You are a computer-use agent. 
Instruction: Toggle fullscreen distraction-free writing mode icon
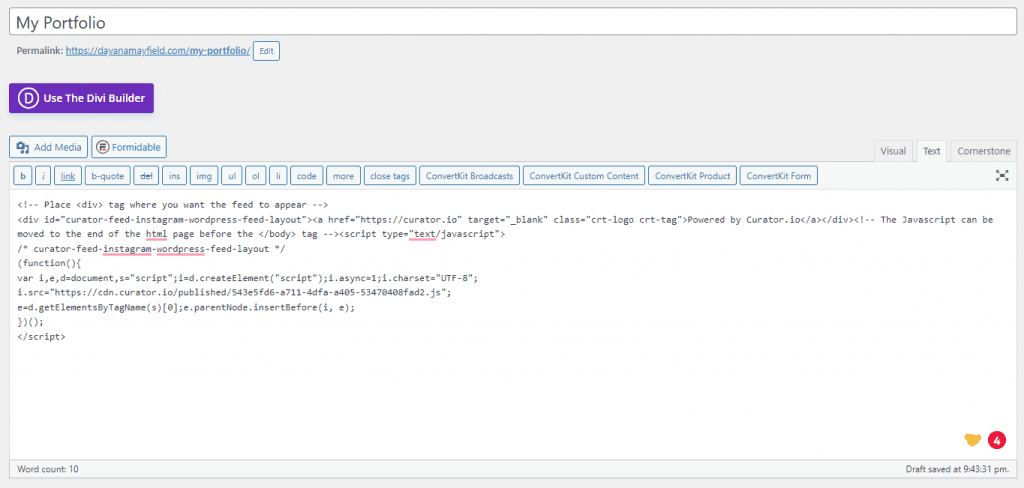pos(1002,175)
